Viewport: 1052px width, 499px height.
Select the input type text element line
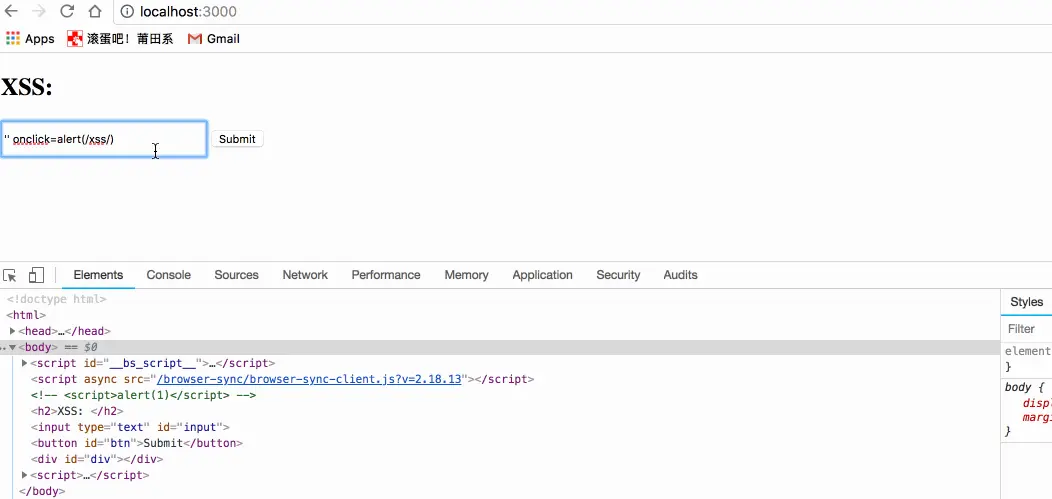click(x=130, y=427)
